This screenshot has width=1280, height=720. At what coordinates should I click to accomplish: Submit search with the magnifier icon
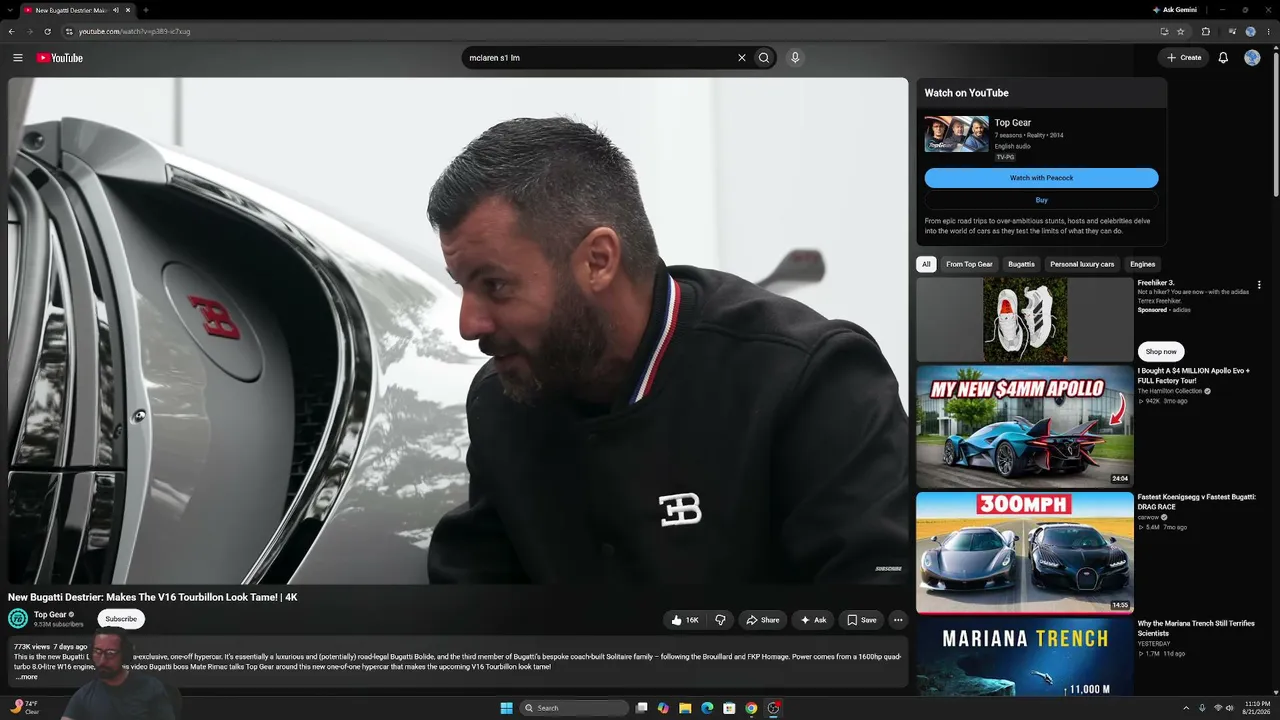click(764, 58)
